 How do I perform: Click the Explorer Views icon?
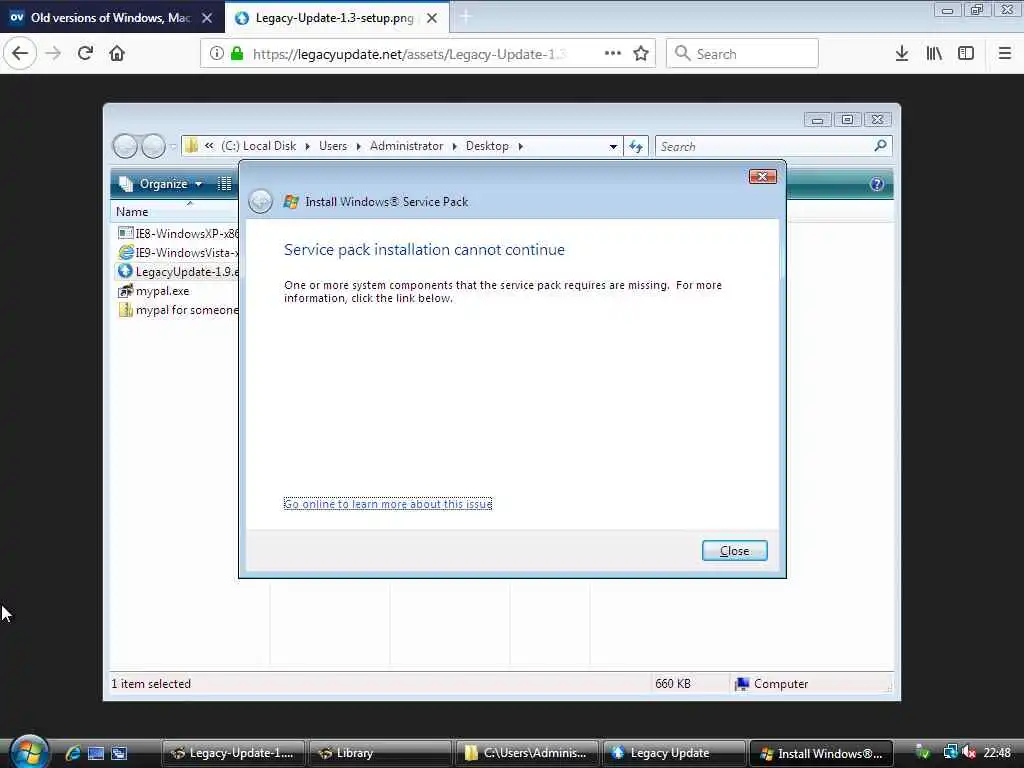225,184
